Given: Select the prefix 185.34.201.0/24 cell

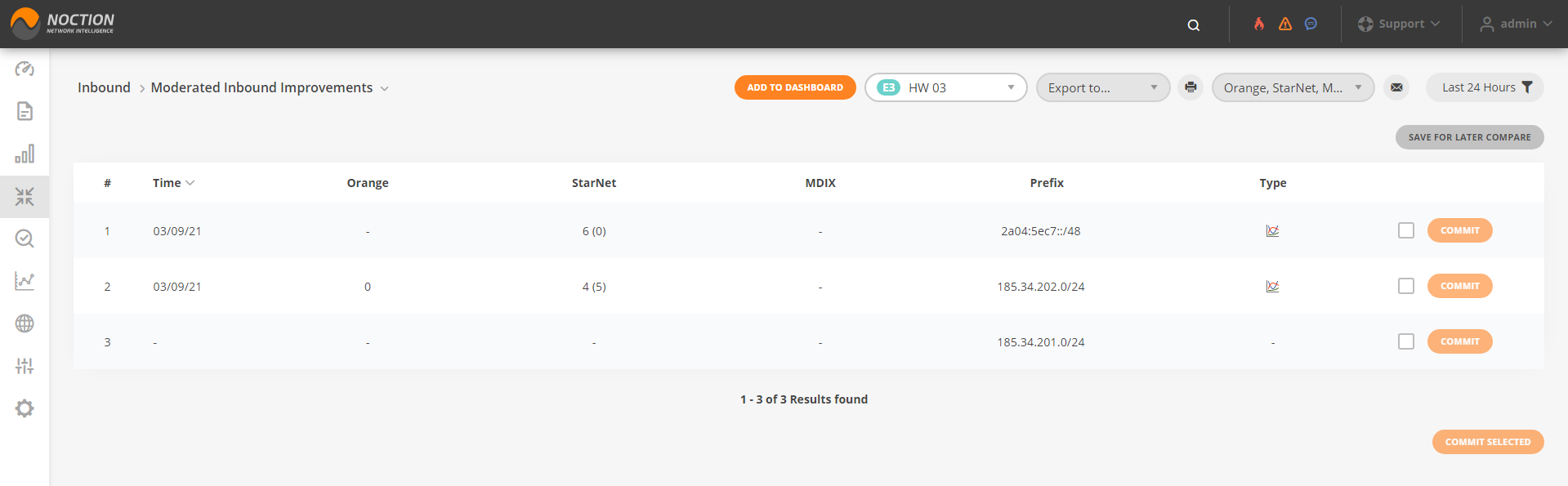Looking at the screenshot, I should point(1041,342).
